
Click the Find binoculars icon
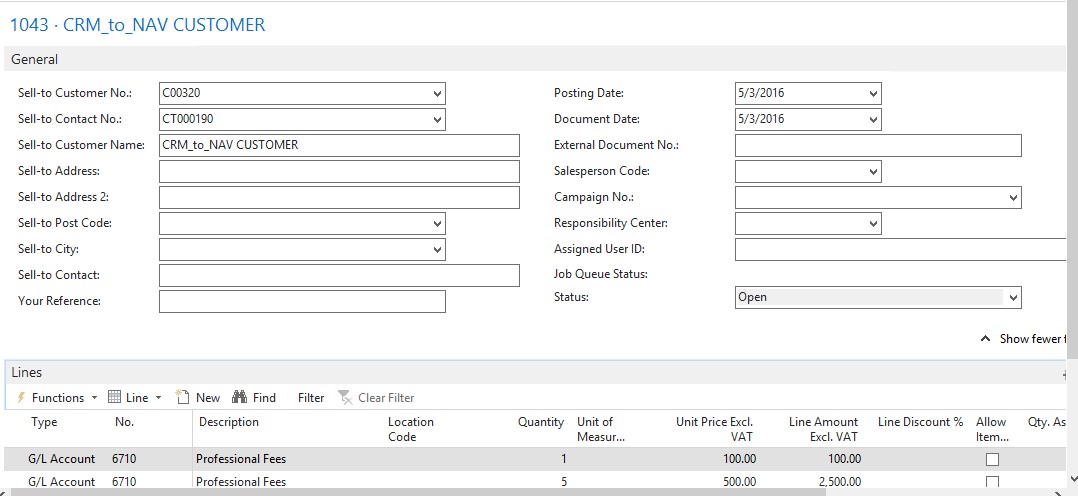[239, 398]
